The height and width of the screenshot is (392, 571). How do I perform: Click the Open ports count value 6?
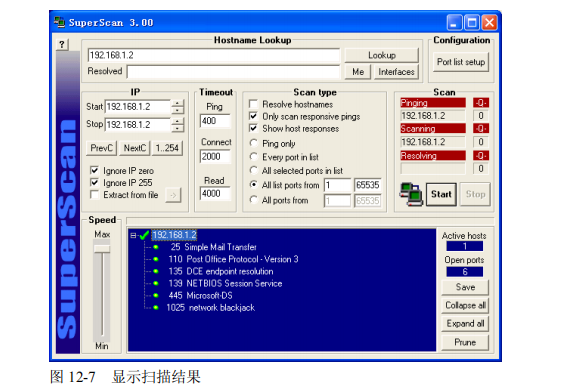point(465,272)
